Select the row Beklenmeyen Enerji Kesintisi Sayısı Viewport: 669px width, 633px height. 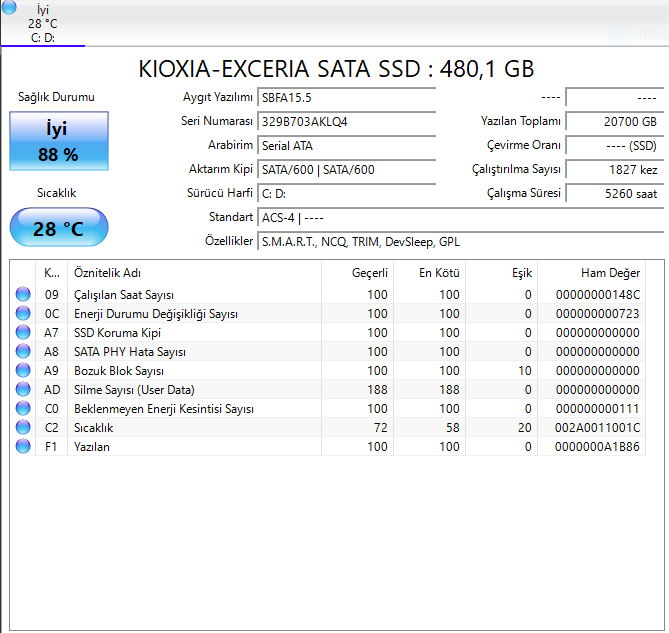click(328, 409)
